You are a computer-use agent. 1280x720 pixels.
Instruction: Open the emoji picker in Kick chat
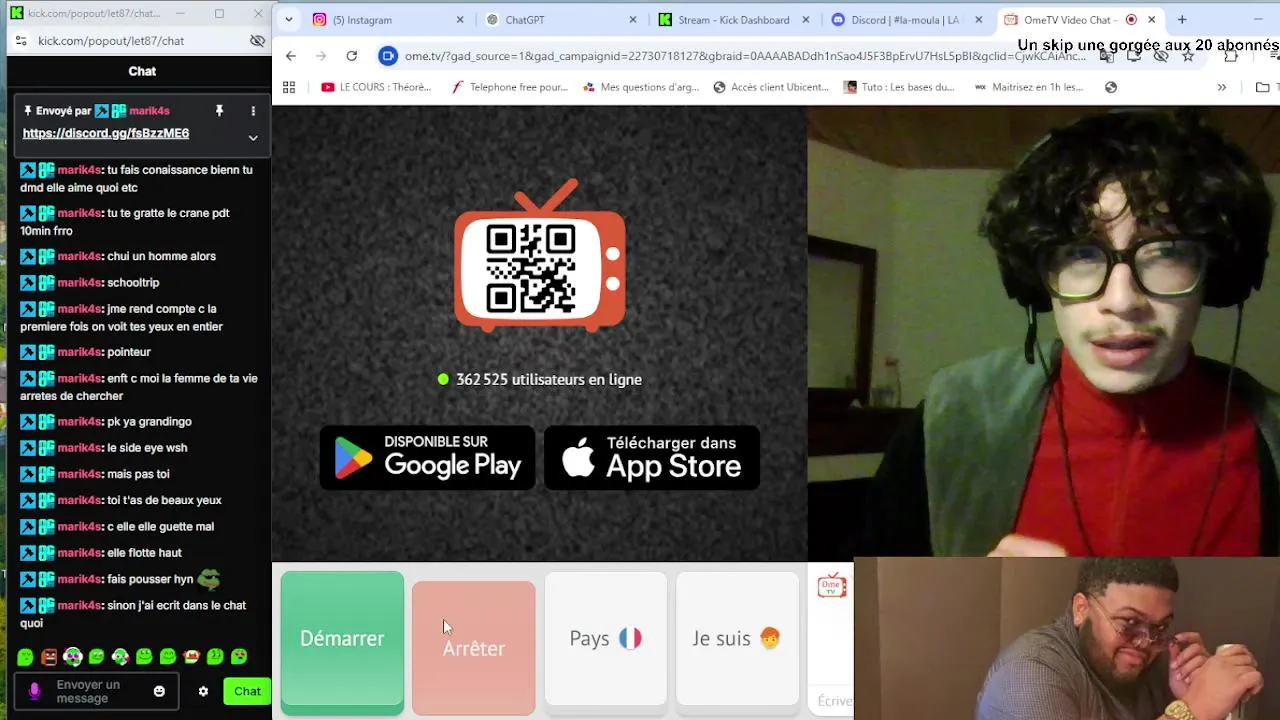tap(159, 691)
